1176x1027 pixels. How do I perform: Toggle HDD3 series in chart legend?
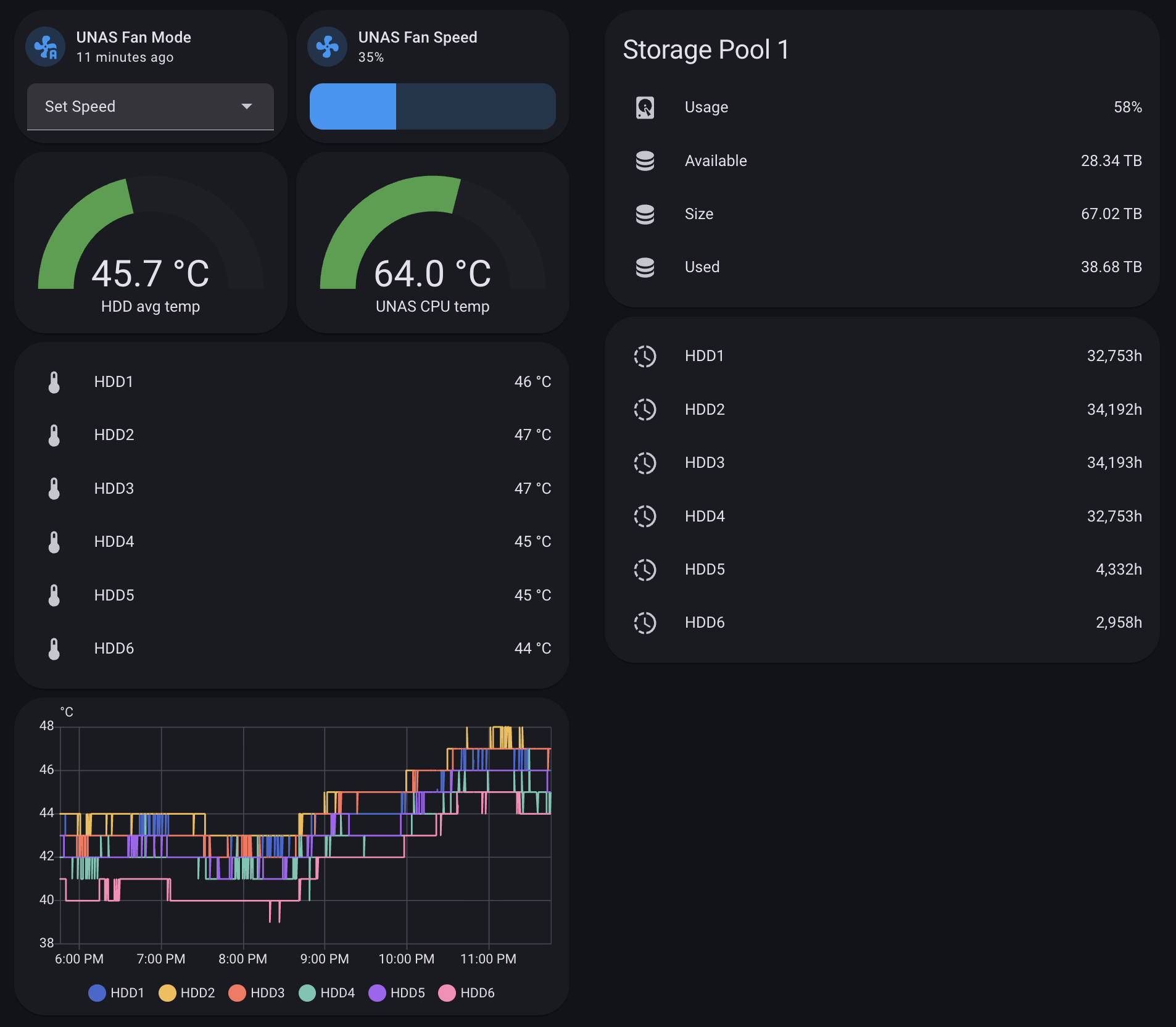click(x=257, y=992)
